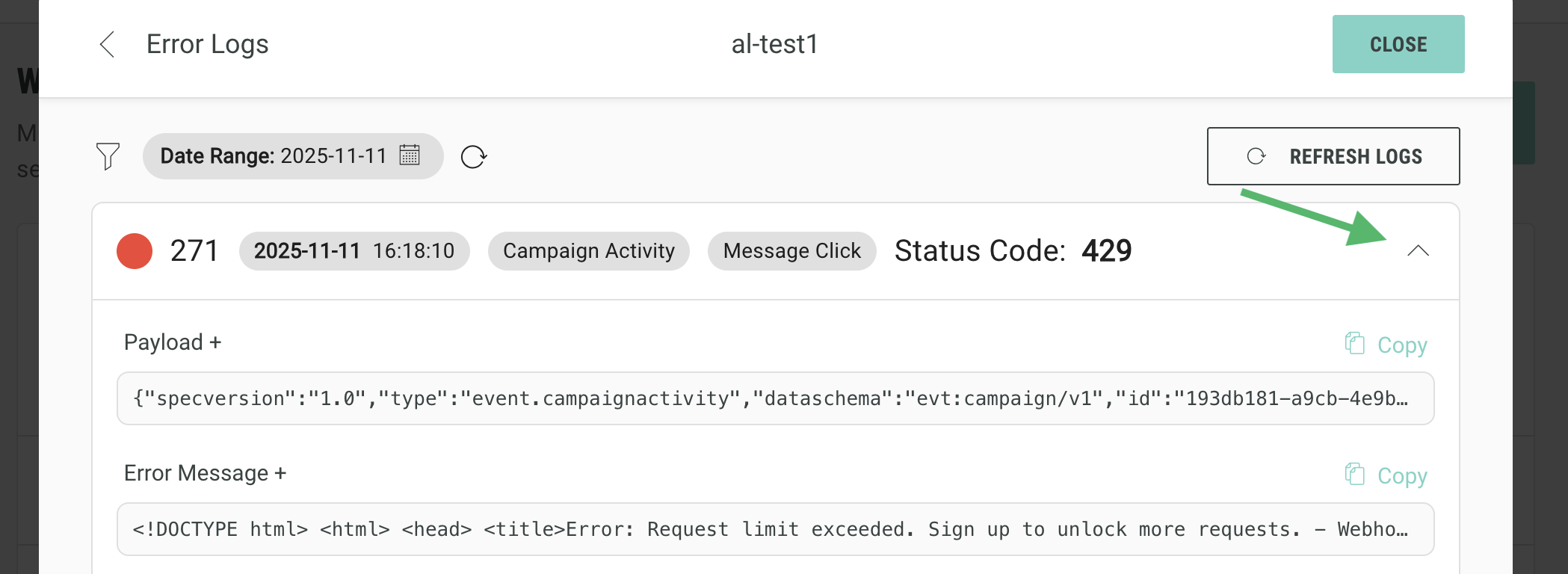Click the error message HTML text field
The image size is (1568, 574).
[775, 529]
